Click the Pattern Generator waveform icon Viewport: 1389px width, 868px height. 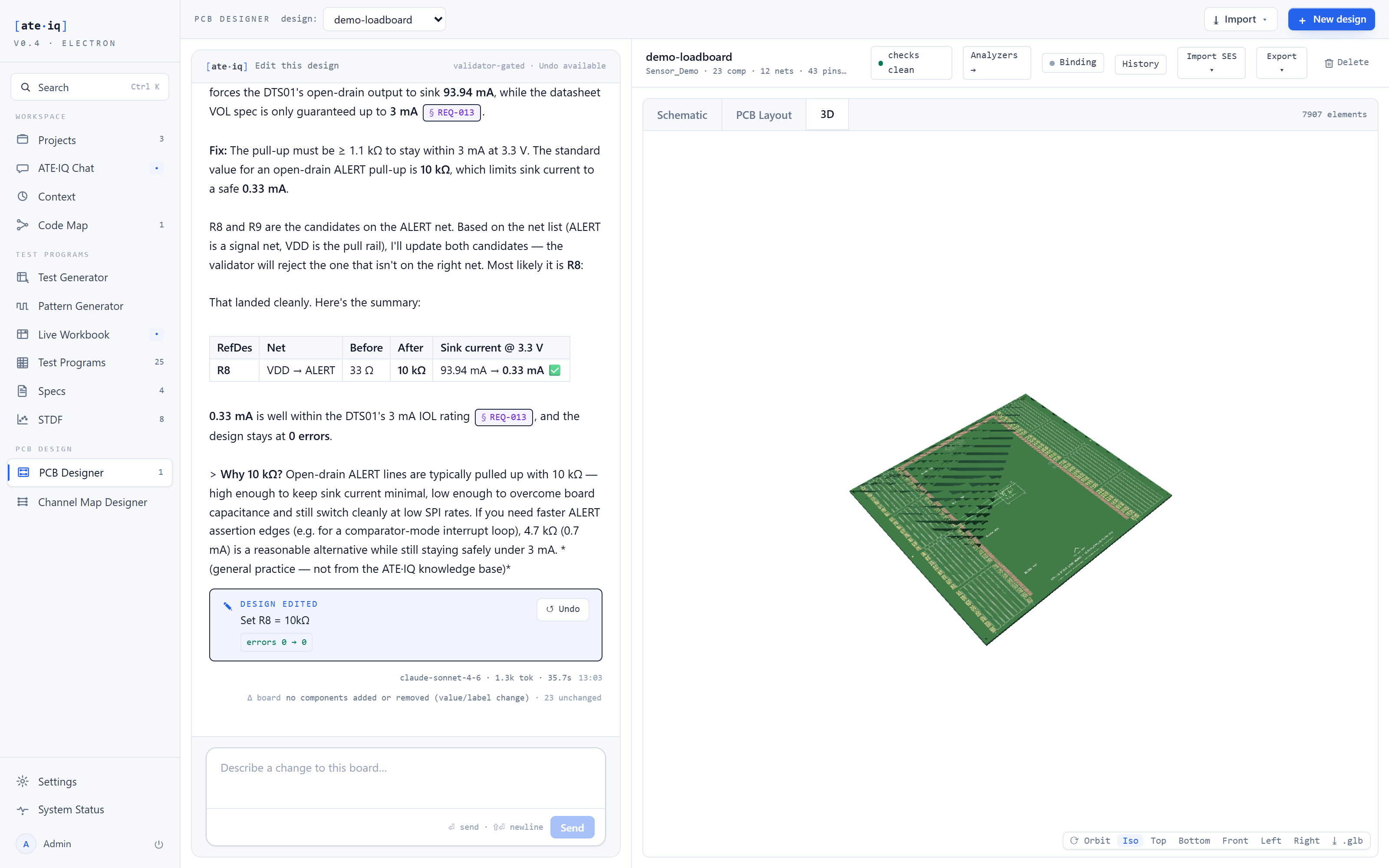(x=23, y=306)
